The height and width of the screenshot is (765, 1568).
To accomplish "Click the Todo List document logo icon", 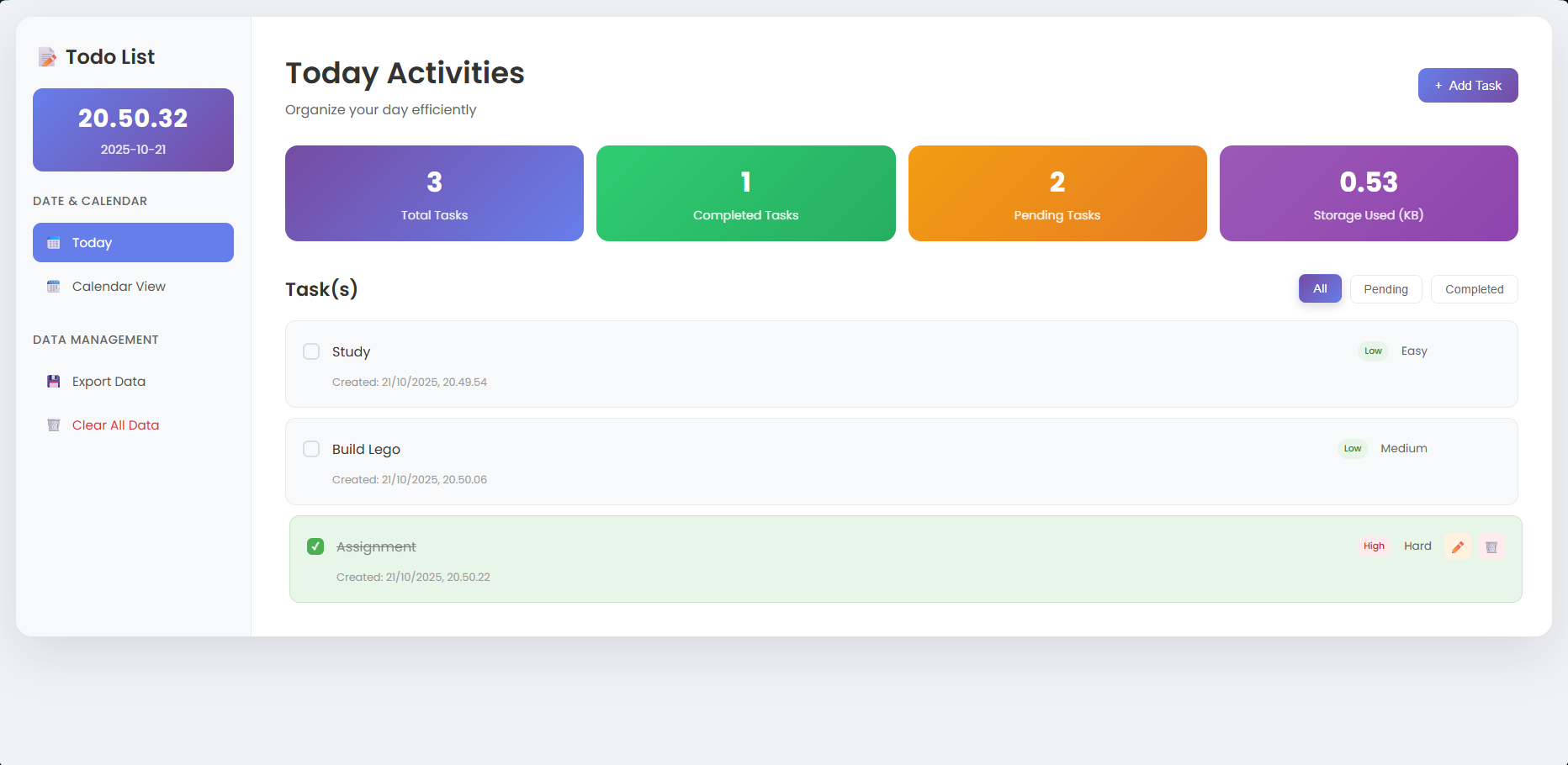I will (x=48, y=56).
